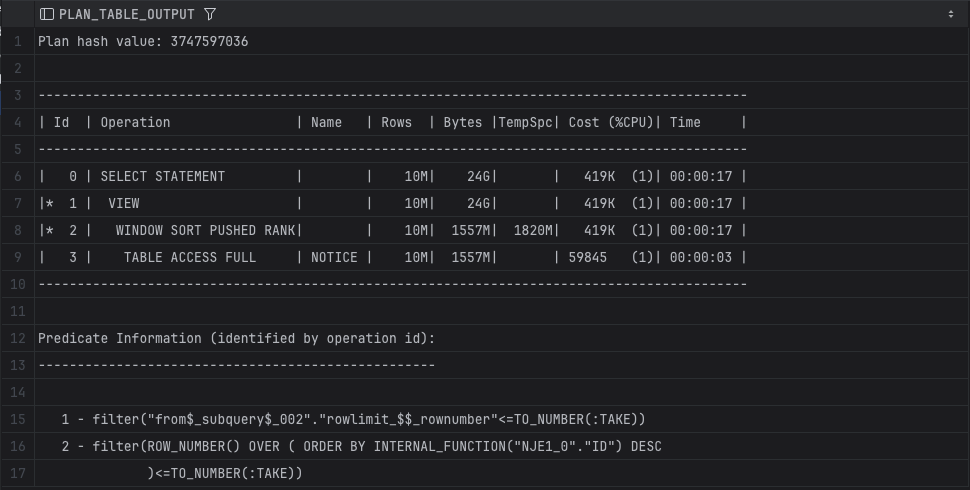Select the VIEW operation row
The image size is (970, 490).
502,204
